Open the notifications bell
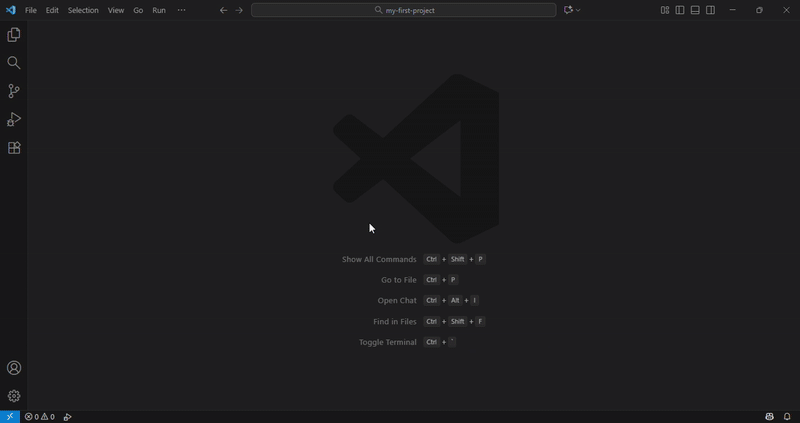Screen dimensions: 800x423 [x=787, y=417]
